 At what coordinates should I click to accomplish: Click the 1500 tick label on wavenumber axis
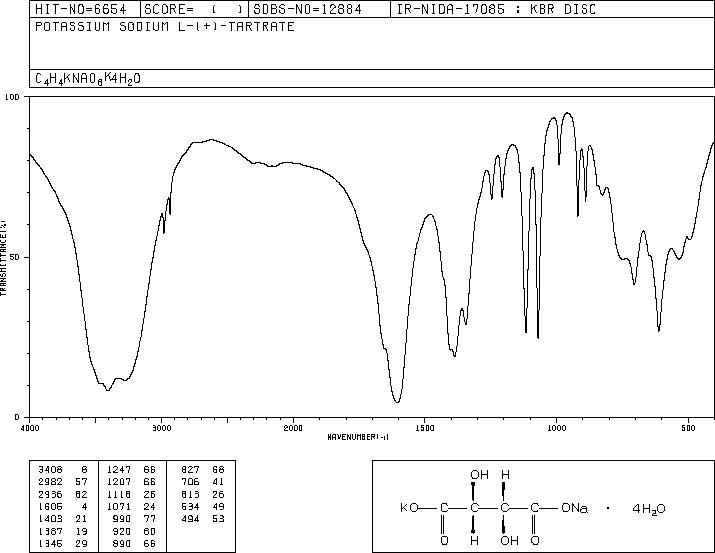point(425,428)
